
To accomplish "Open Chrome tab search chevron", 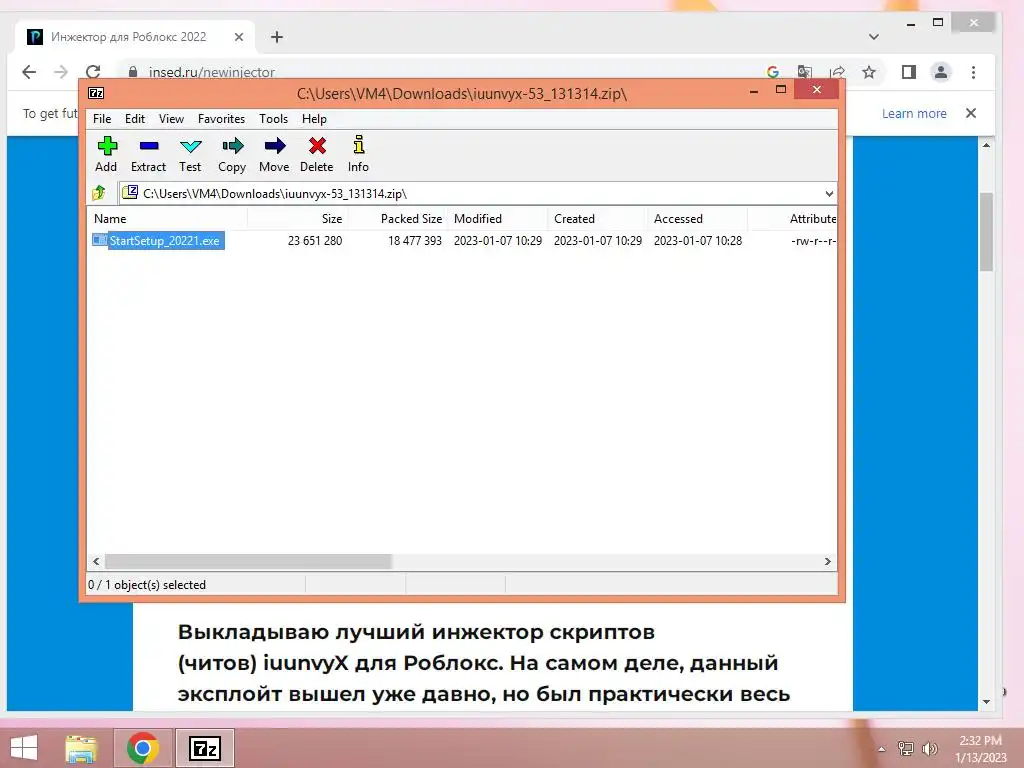I will pos(874,37).
